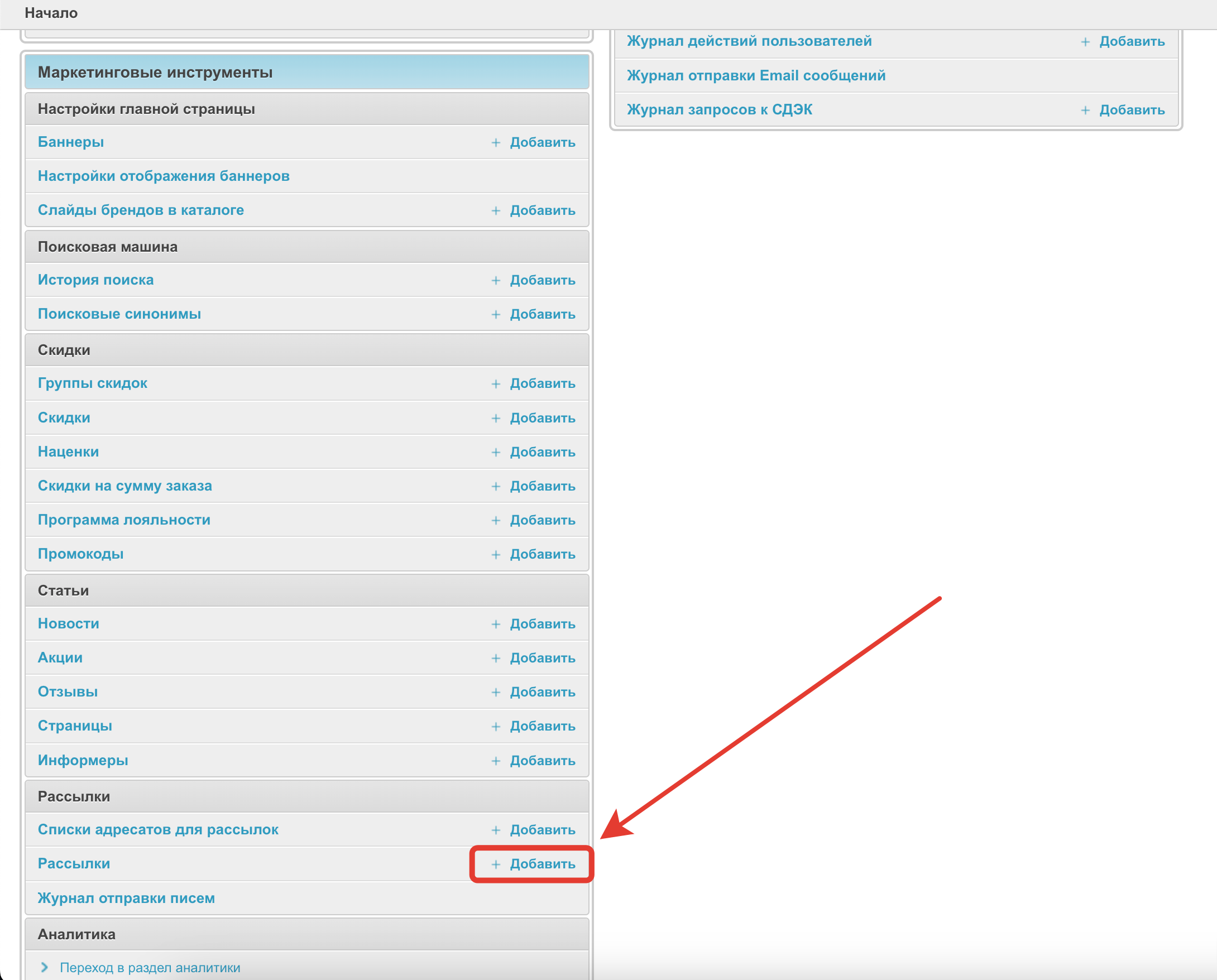Click plus icon in Журнал запросов к СДЭК row
The image size is (1217, 980).
tap(1085, 110)
